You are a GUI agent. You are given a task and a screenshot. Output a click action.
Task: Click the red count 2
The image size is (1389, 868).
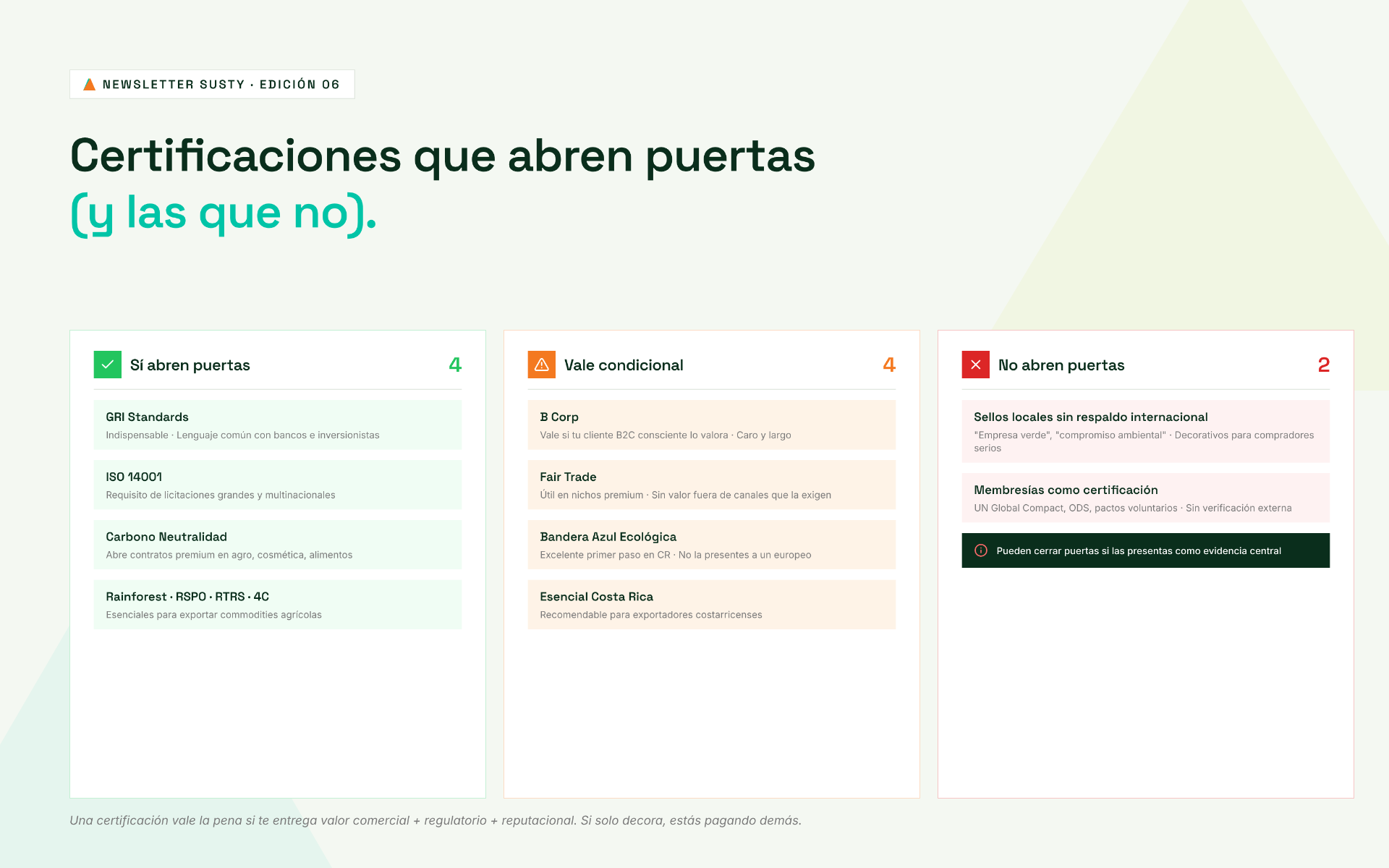[1324, 365]
